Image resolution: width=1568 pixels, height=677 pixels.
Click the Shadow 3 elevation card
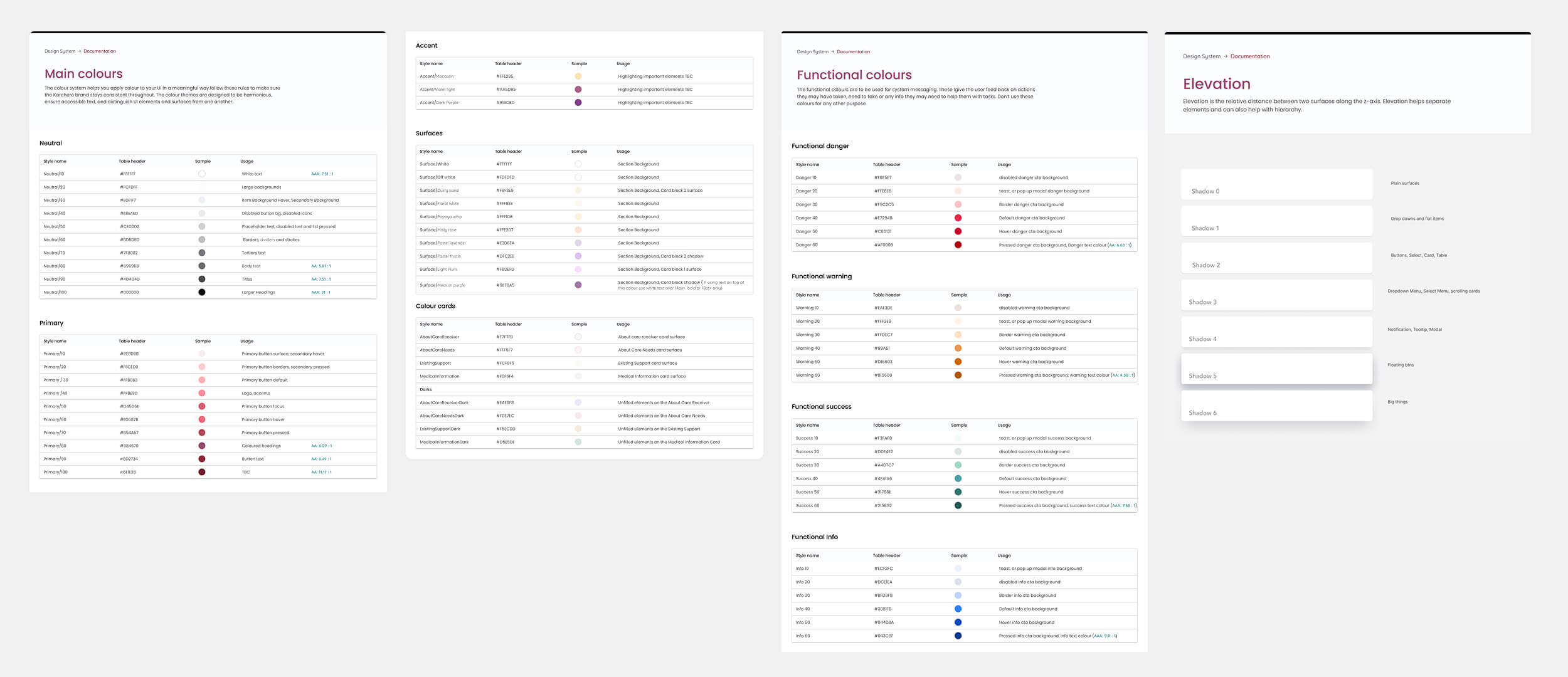click(1276, 295)
